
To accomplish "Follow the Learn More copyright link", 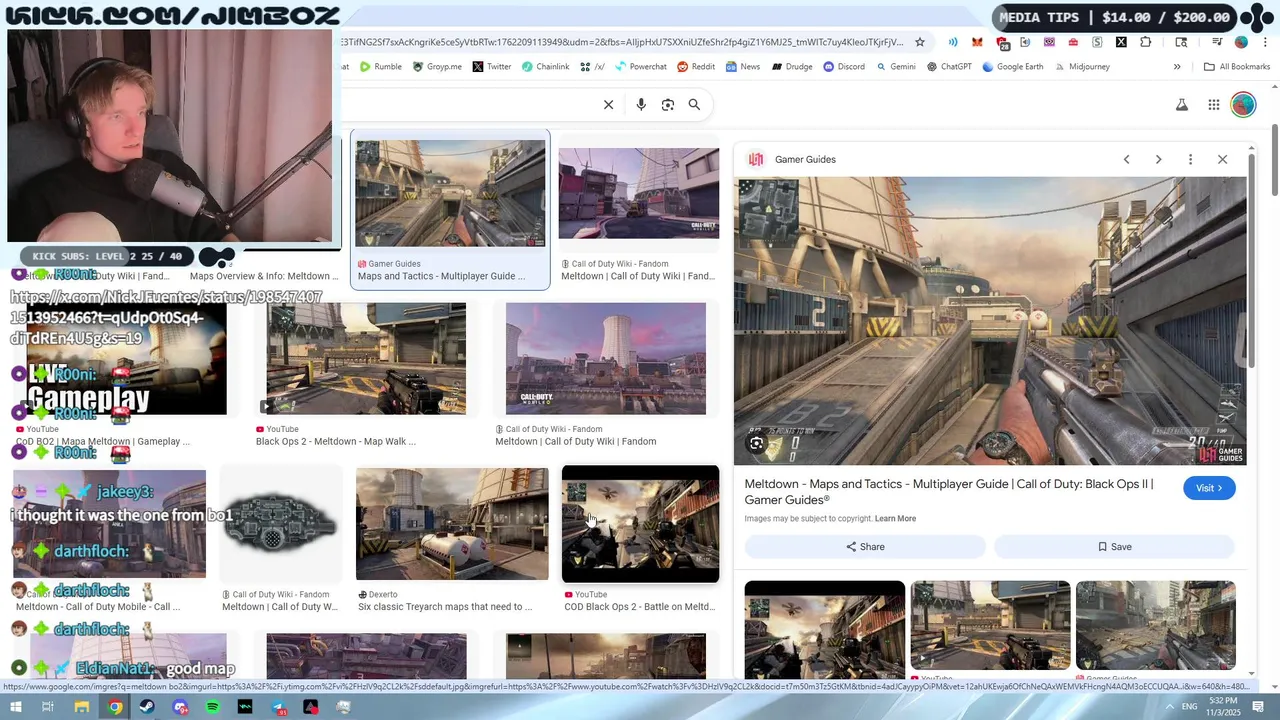I will click(x=895, y=519).
